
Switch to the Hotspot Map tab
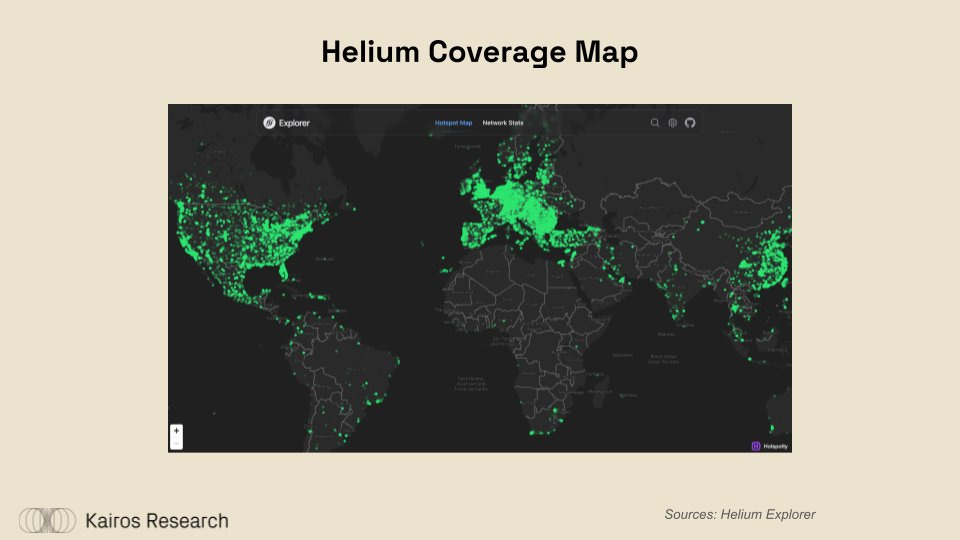pos(453,122)
